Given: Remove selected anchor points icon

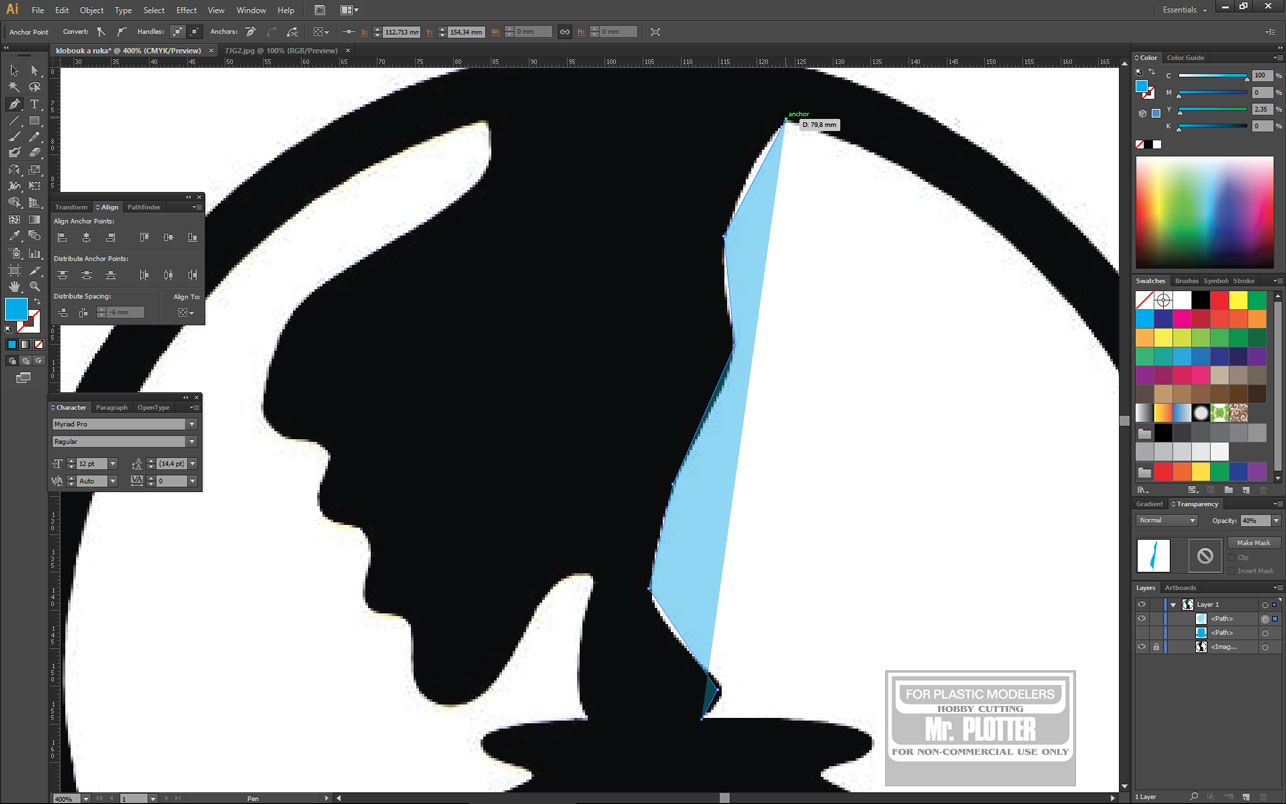Looking at the screenshot, I should click(250, 32).
